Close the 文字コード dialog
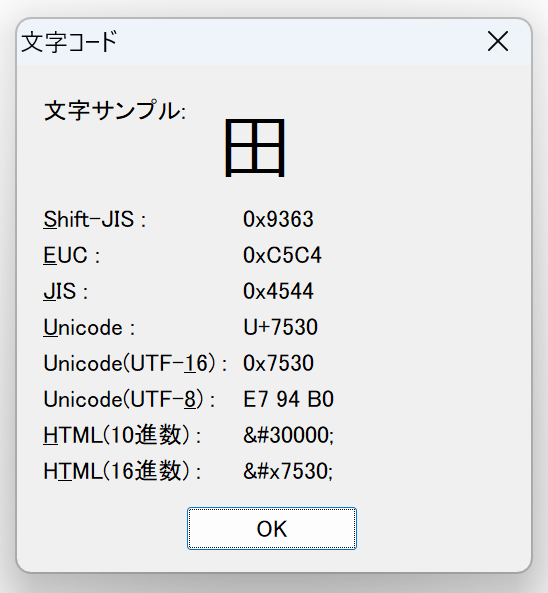548x593 pixels. pyautogui.click(x=497, y=41)
